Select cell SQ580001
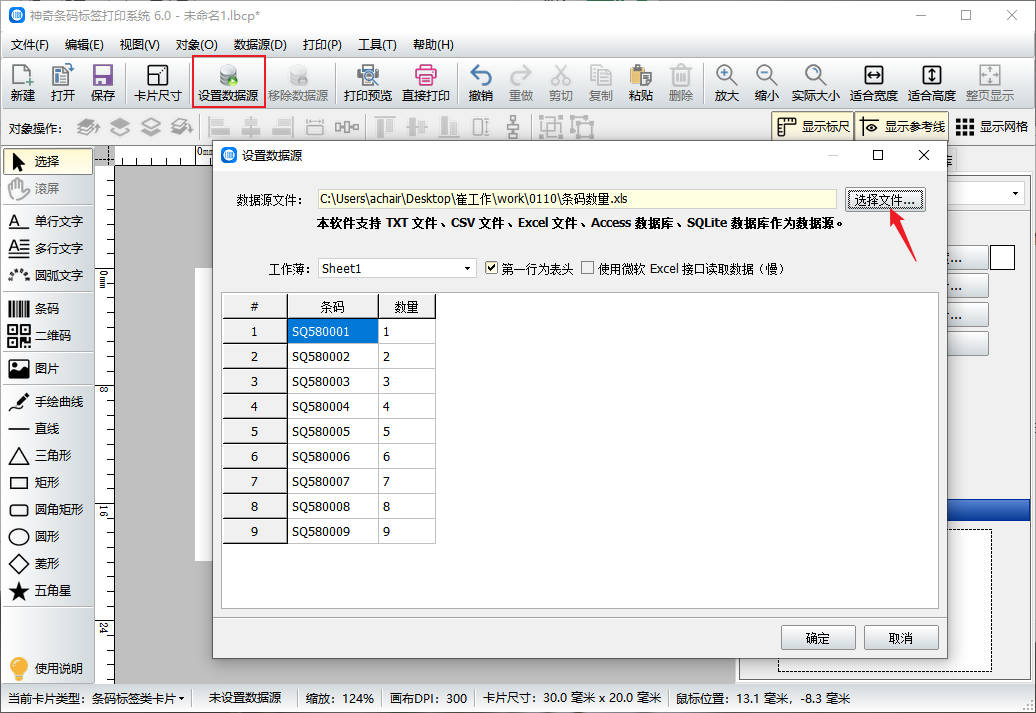This screenshot has height=713, width=1036. pyautogui.click(x=332, y=332)
